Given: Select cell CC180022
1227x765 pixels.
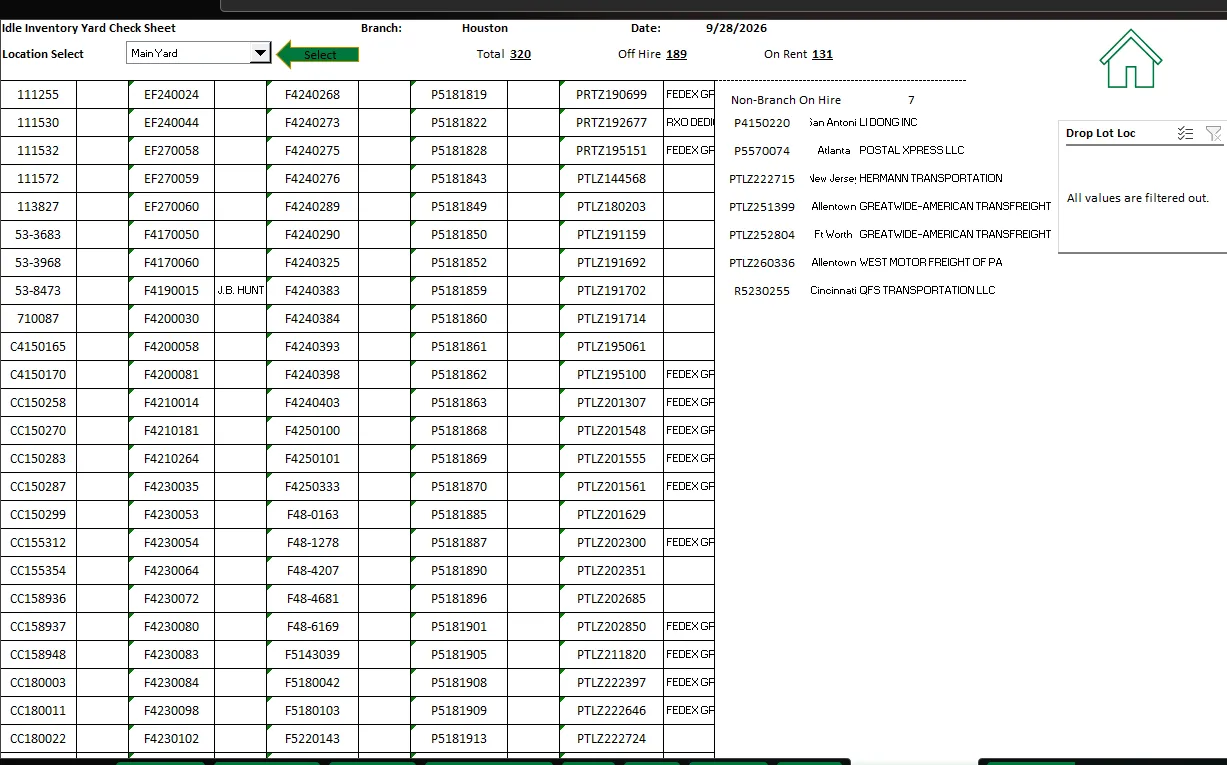Looking at the screenshot, I should click(38, 739).
